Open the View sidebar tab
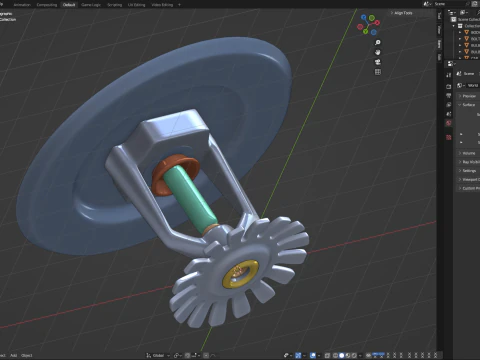 [439, 30]
